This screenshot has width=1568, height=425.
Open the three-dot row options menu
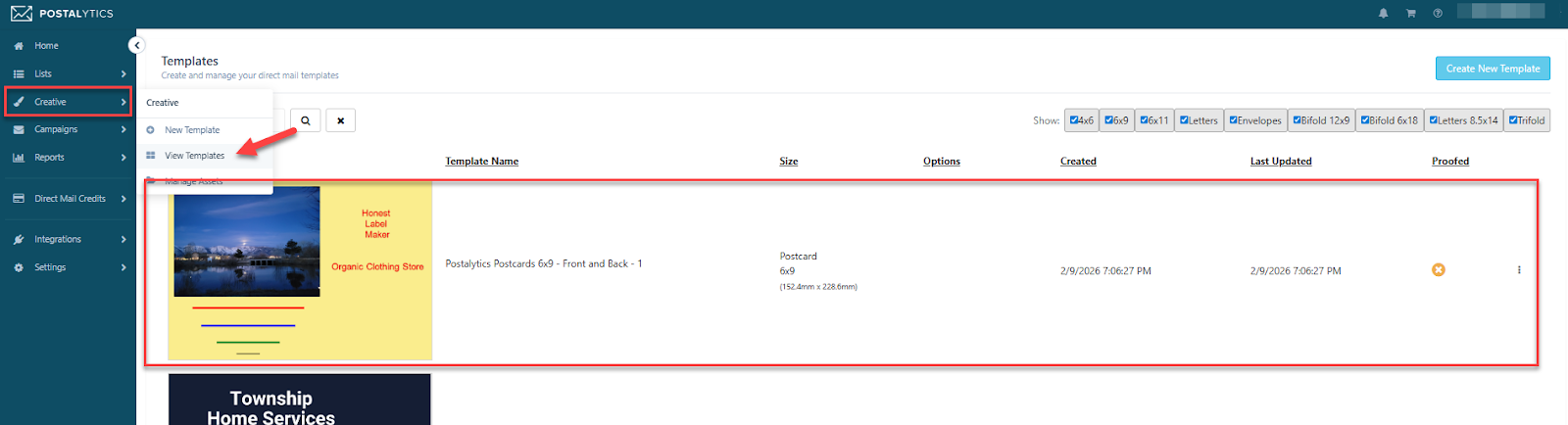coord(1519,270)
